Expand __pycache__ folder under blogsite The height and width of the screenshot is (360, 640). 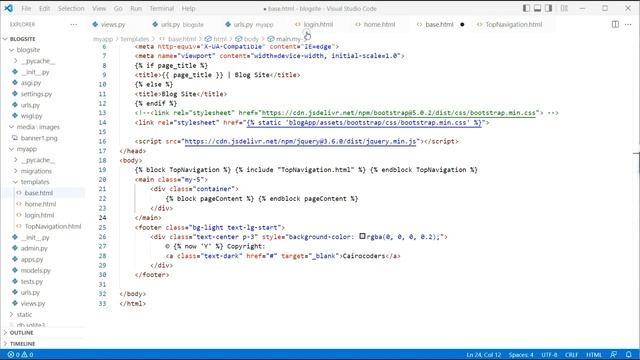click(38, 61)
